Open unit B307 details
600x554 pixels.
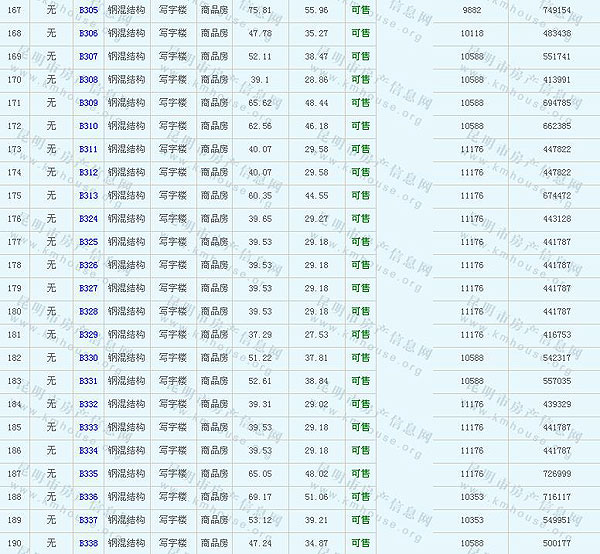pos(88,57)
